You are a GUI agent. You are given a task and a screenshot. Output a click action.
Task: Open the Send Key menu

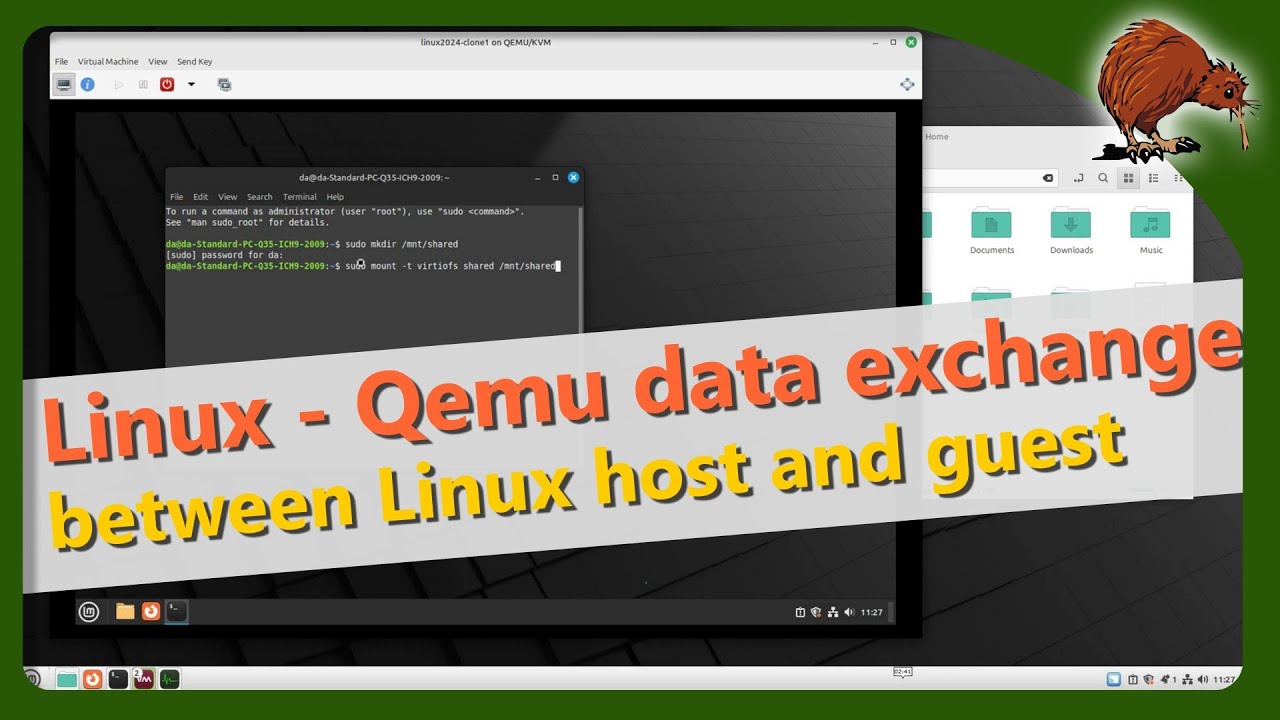(194, 62)
